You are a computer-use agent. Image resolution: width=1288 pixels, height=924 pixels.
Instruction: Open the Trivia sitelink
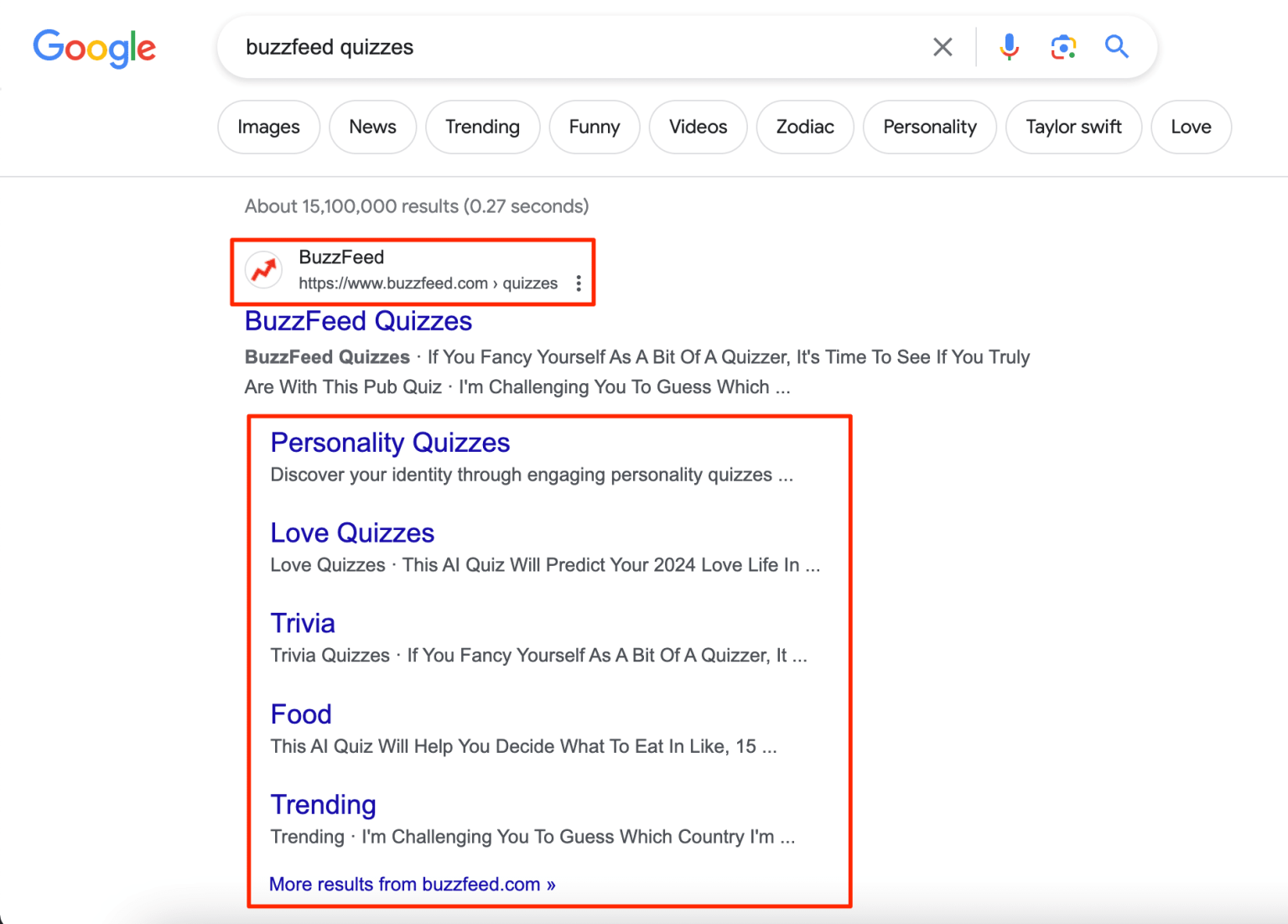tap(302, 623)
